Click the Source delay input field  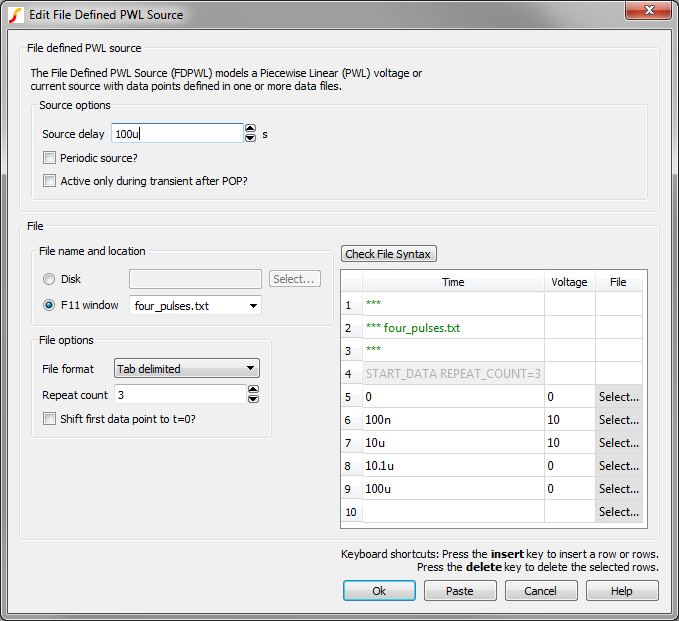point(176,134)
